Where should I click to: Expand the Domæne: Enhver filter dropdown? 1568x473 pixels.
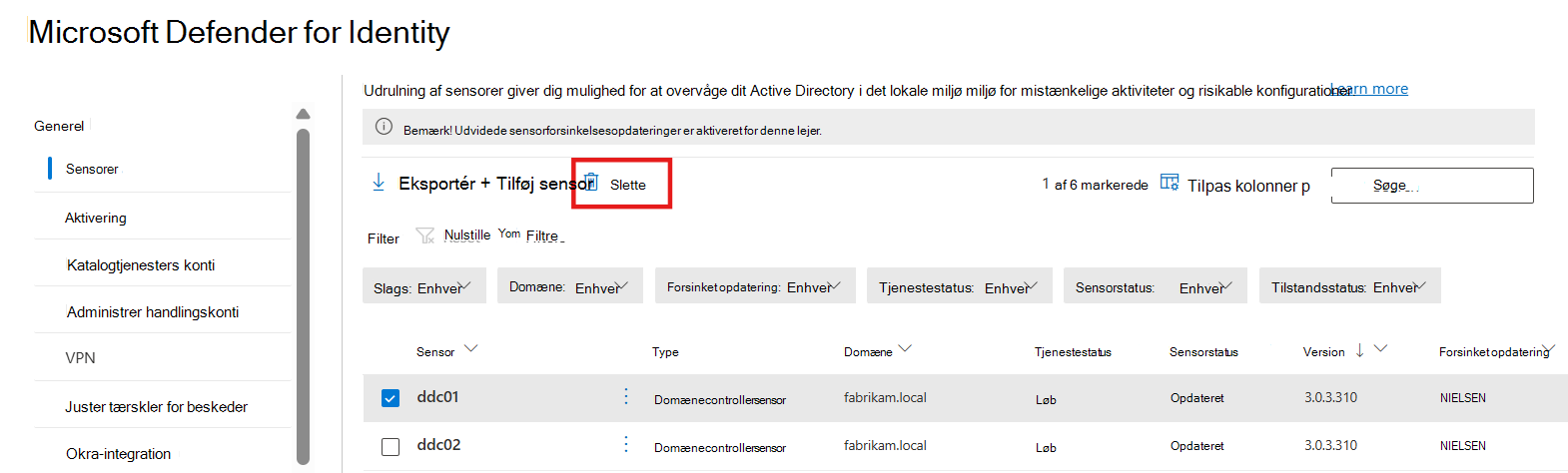tap(570, 286)
